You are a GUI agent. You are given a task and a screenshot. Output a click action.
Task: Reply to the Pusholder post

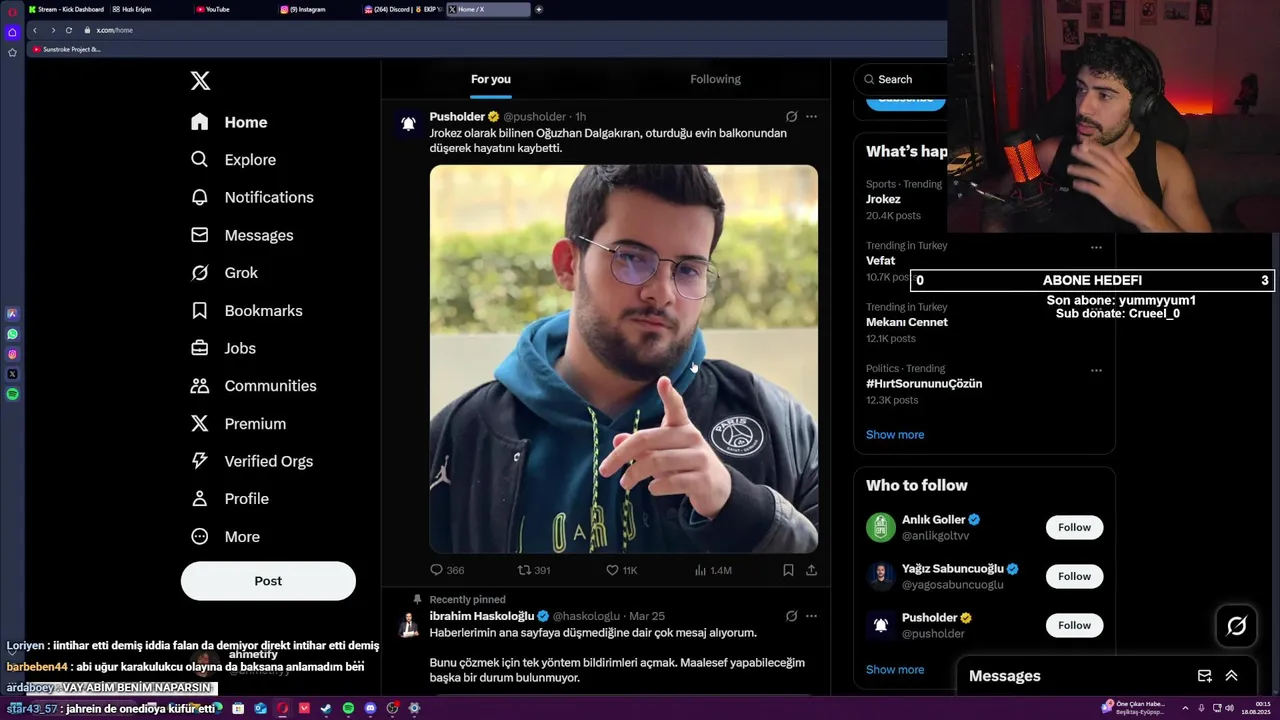pyautogui.click(x=446, y=570)
